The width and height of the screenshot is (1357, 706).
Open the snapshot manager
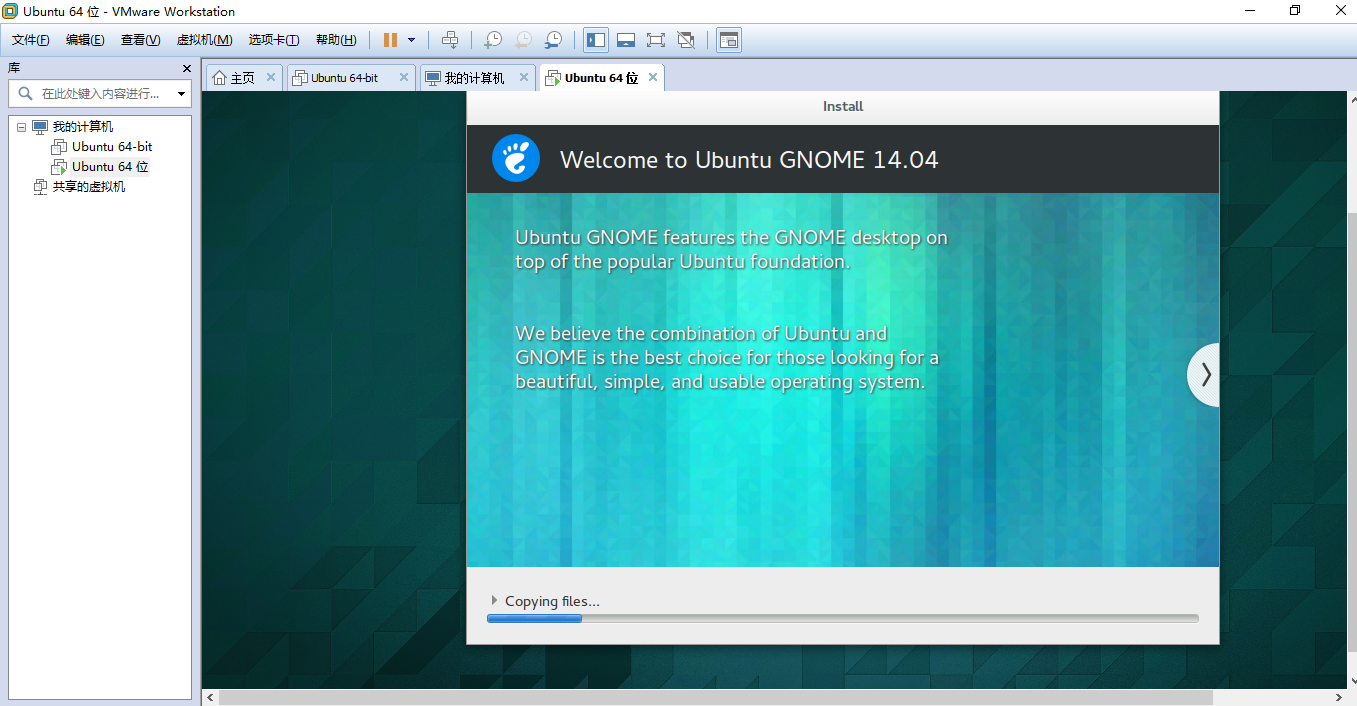553,40
